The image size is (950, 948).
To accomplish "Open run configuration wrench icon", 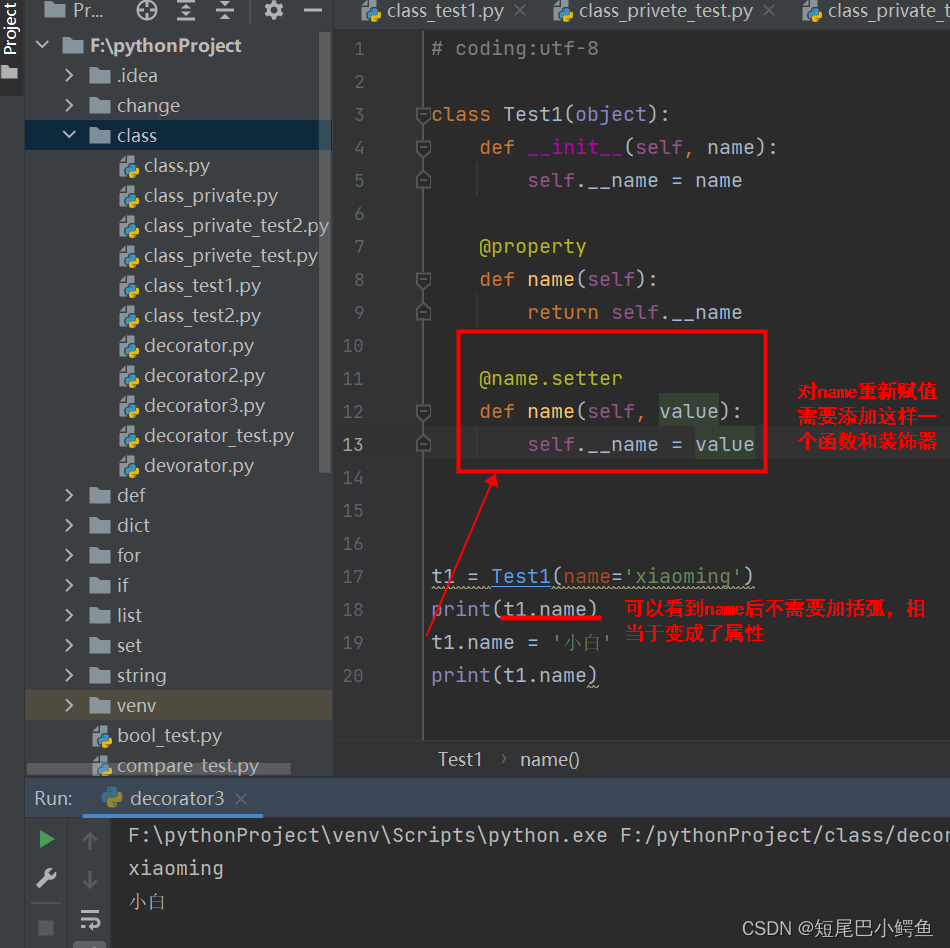I will pos(46,879).
